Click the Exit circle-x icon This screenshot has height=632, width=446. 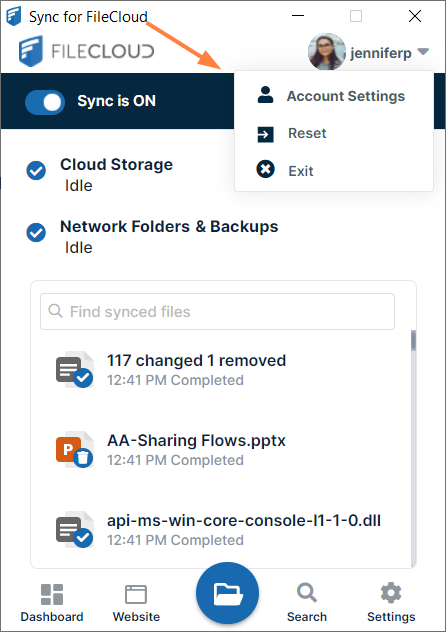point(266,169)
